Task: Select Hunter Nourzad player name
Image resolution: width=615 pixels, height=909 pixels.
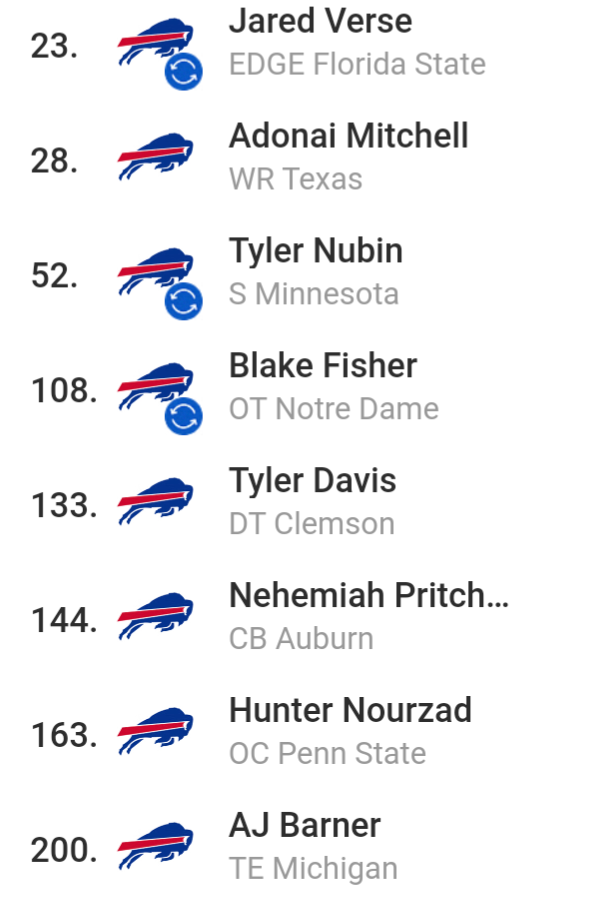Action: tap(350, 710)
